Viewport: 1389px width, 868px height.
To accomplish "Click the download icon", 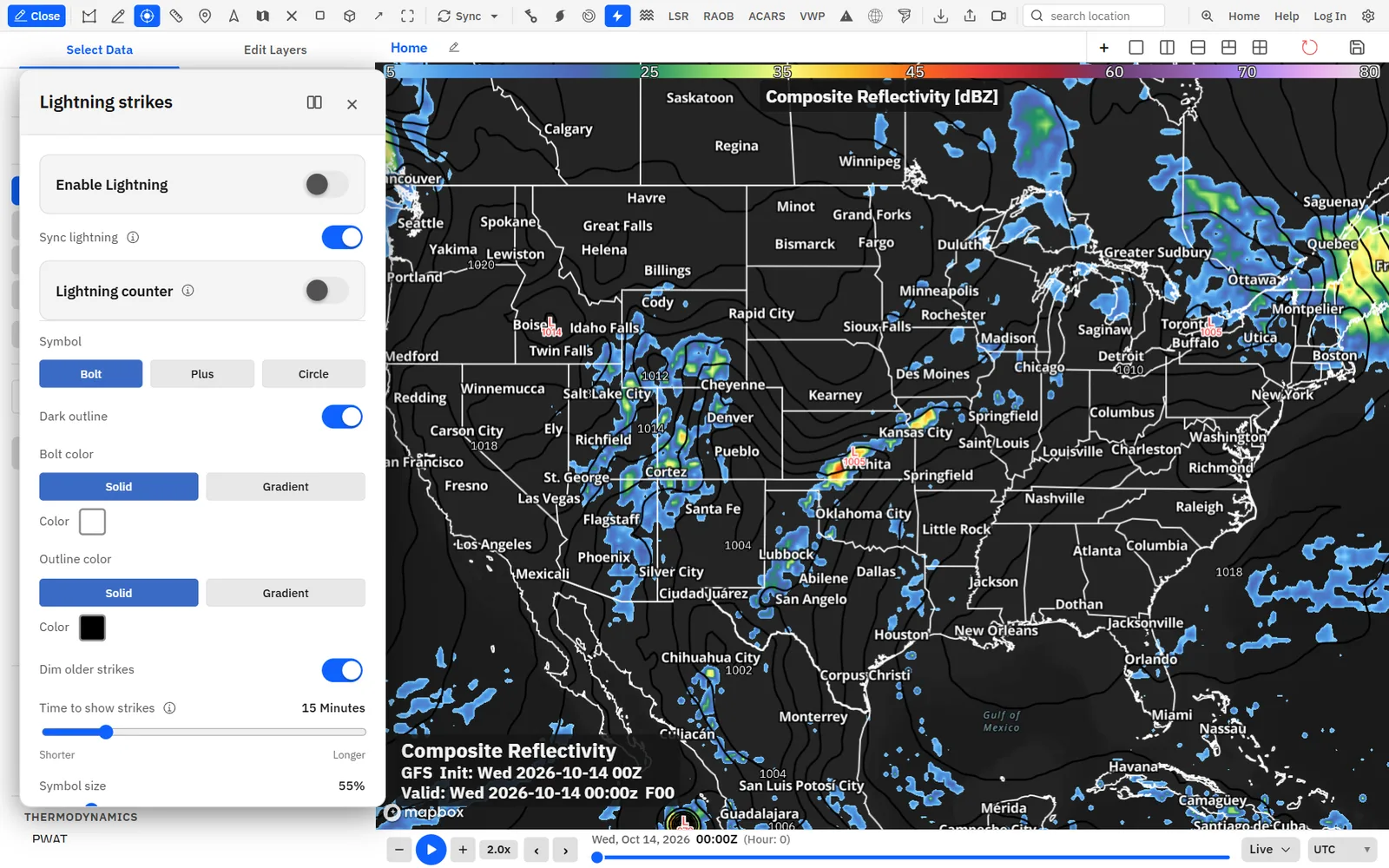I will pyautogui.click(x=940, y=16).
